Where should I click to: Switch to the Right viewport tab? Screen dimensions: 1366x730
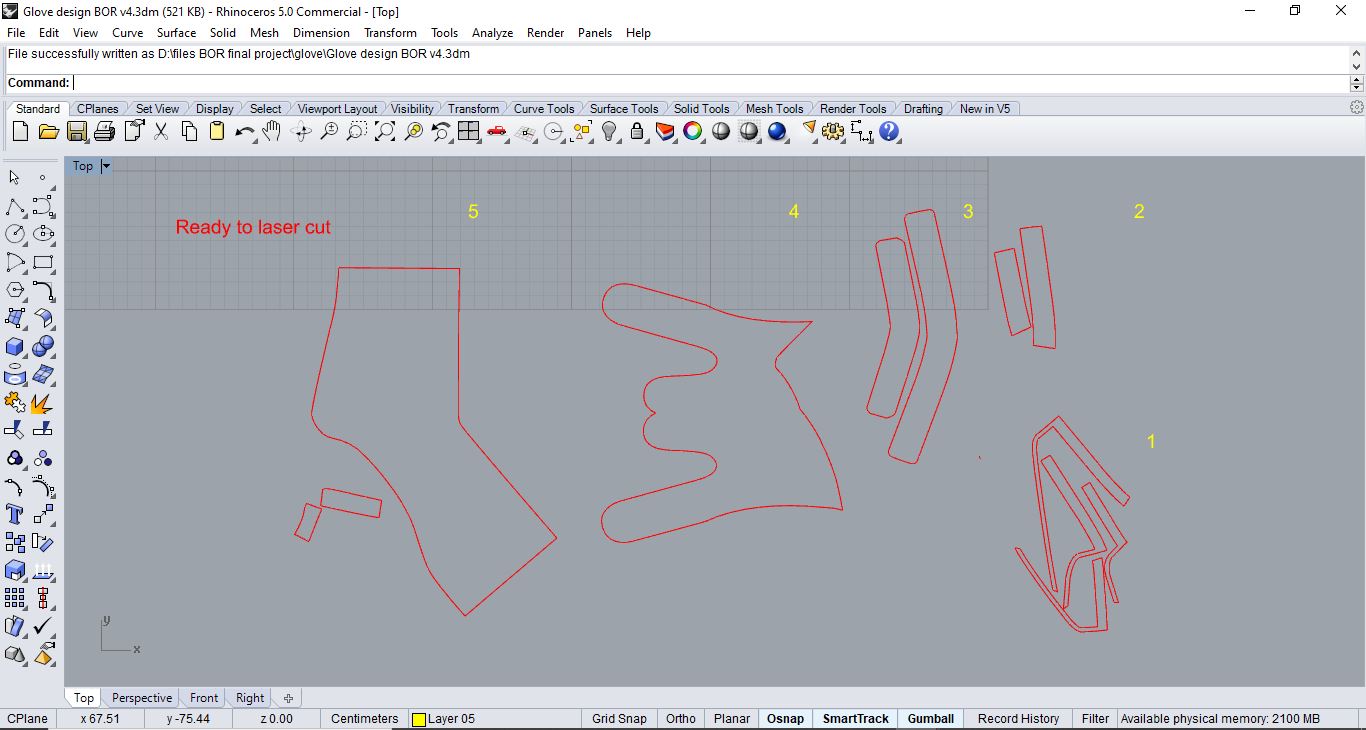point(250,698)
